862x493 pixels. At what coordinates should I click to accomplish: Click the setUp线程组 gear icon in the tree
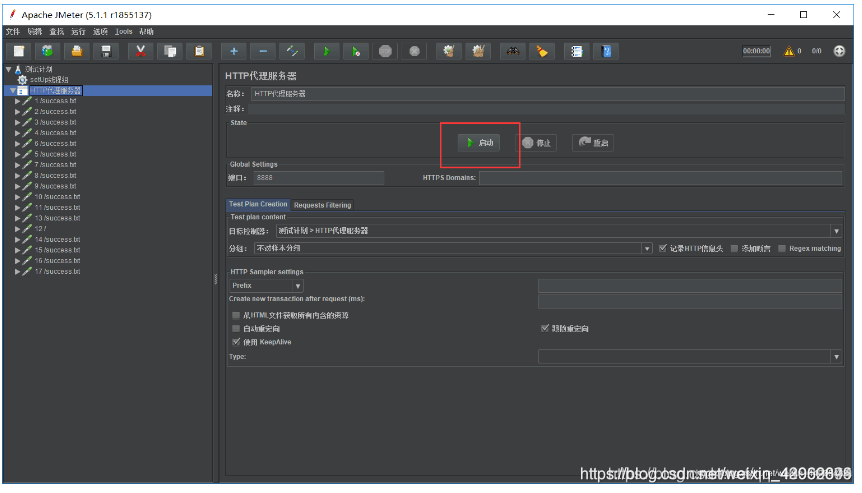pyautogui.click(x=23, y=80)
